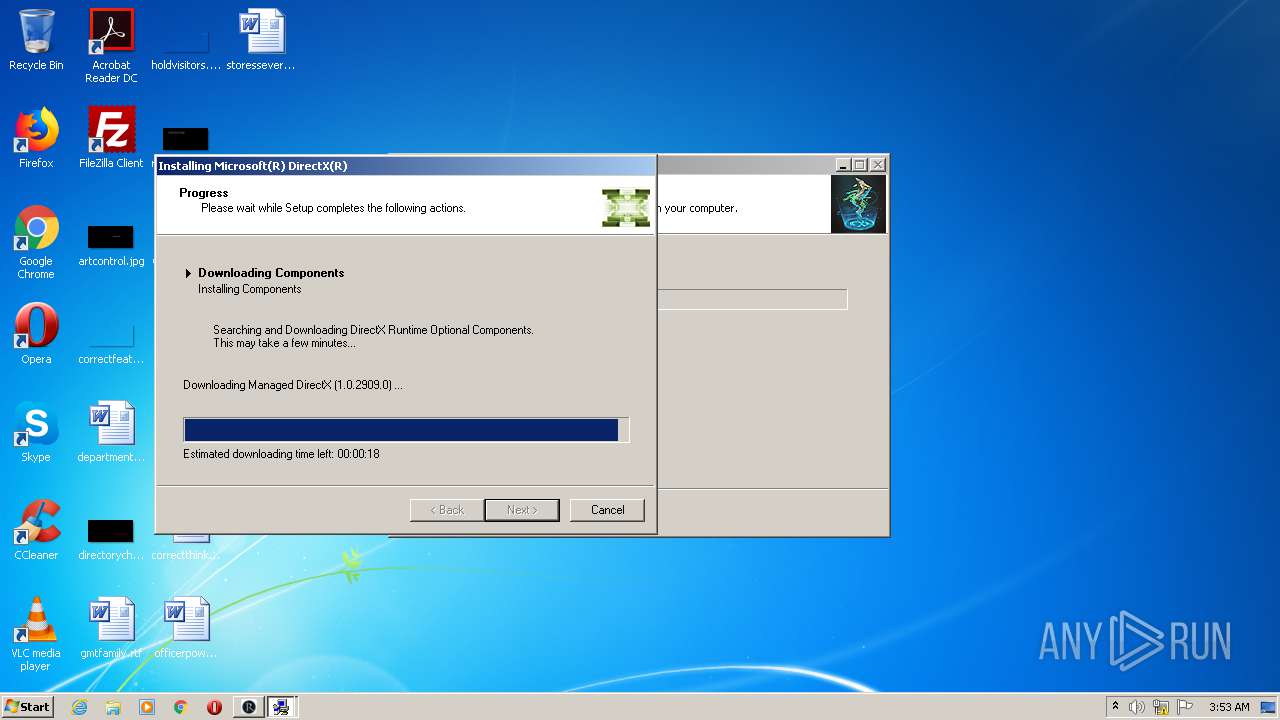Open Action Center flag icon

point(1185,707)
